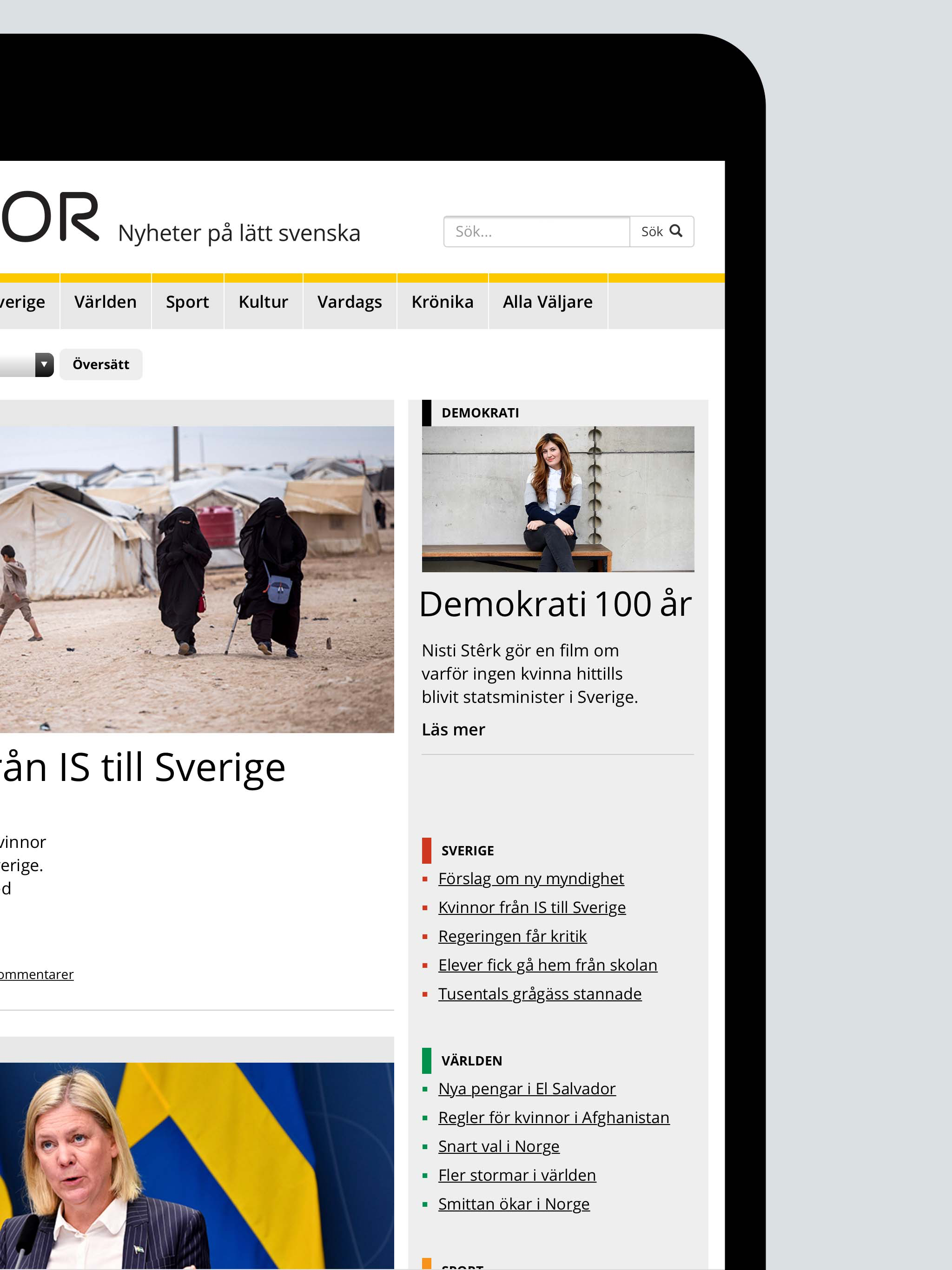Open the Världen menu item
This screenshot has height=1270, width=952.
106,301
